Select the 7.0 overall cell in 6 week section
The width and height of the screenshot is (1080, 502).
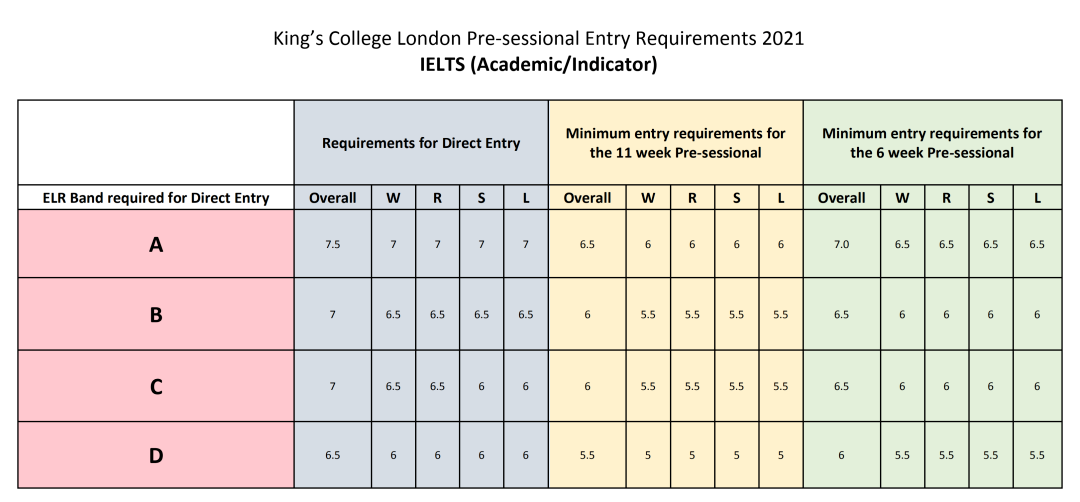coord(842,244)
